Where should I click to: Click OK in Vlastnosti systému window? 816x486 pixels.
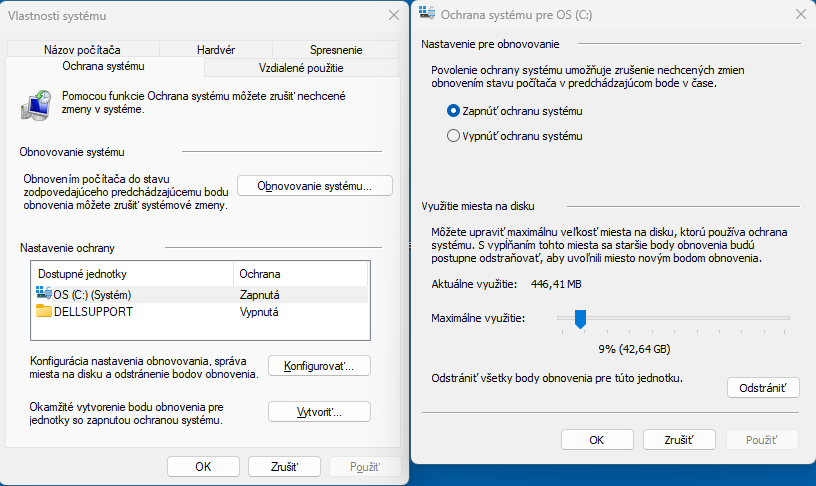pyautogui.click(x=203, y=466)
